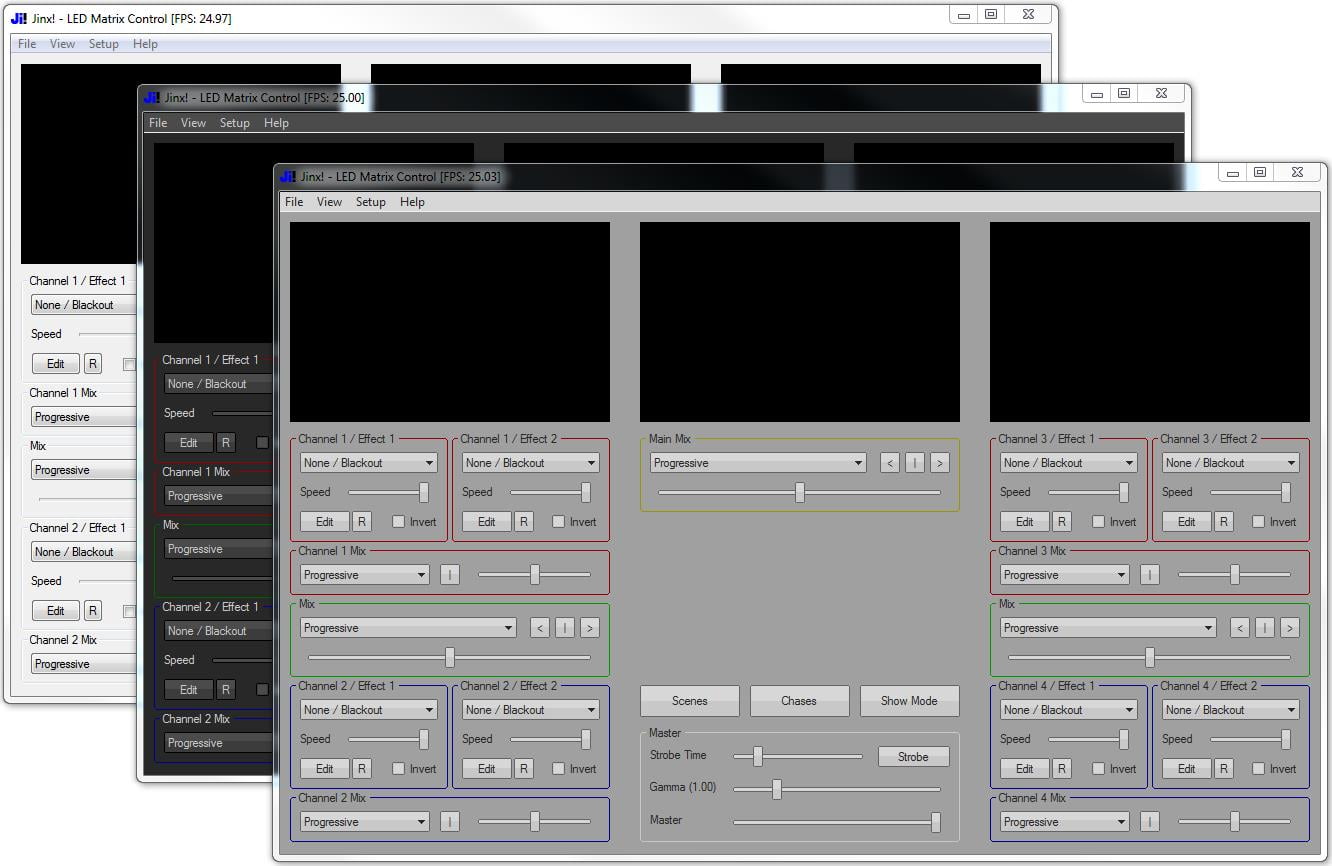
Task: Click the Jinx! application icon in the title bar
Action: [x=287, y=176]
